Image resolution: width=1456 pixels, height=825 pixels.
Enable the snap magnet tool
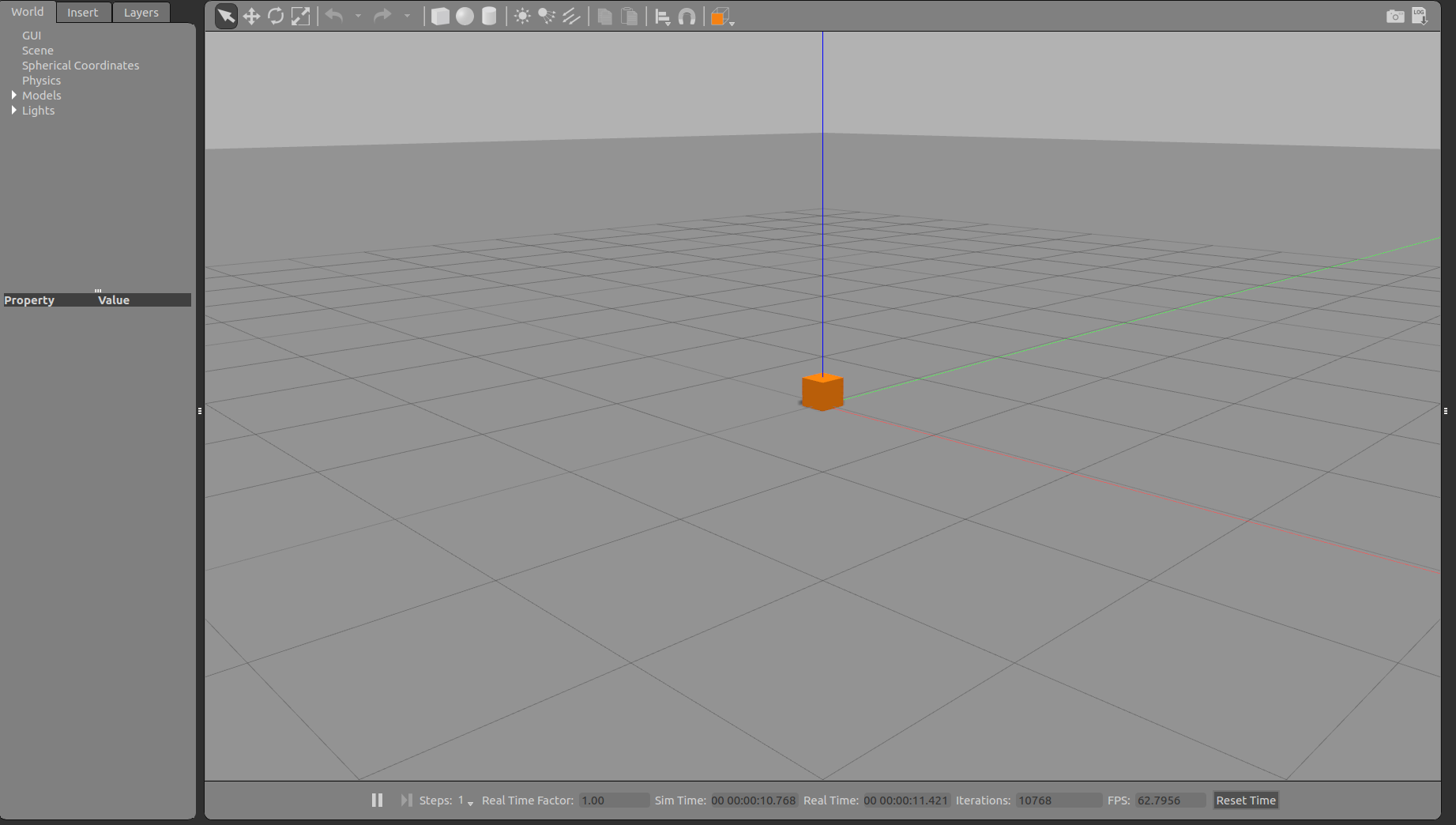pos(687,17)
